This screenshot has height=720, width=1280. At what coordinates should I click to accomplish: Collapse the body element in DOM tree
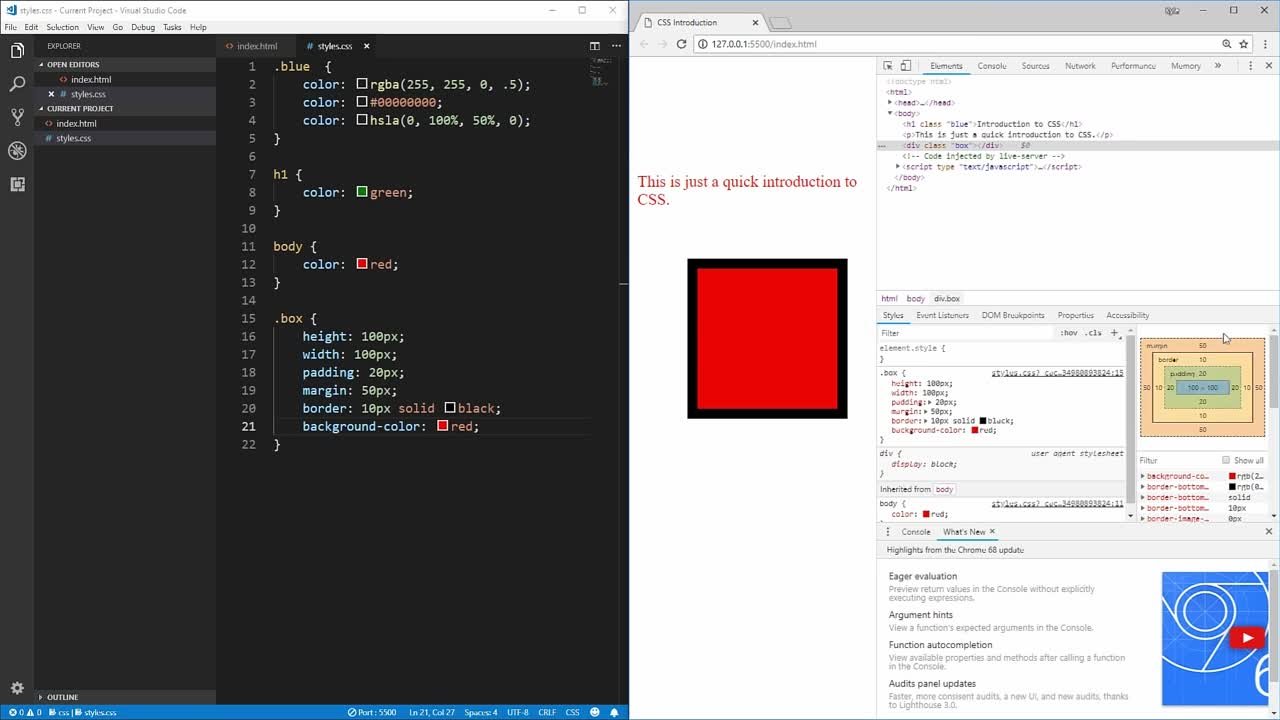(890, 114)
